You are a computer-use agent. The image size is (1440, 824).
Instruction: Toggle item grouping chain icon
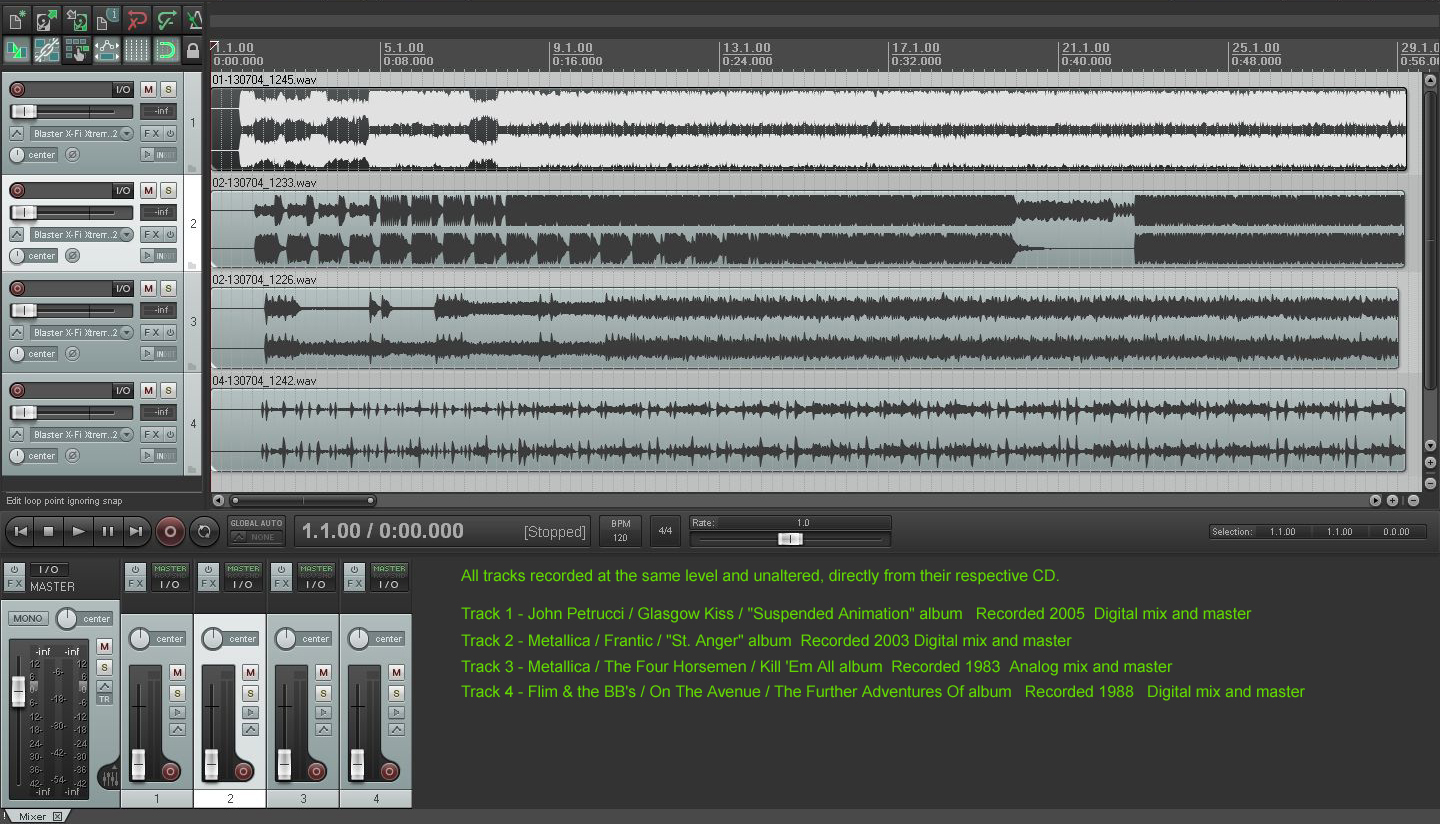(46, 49)
